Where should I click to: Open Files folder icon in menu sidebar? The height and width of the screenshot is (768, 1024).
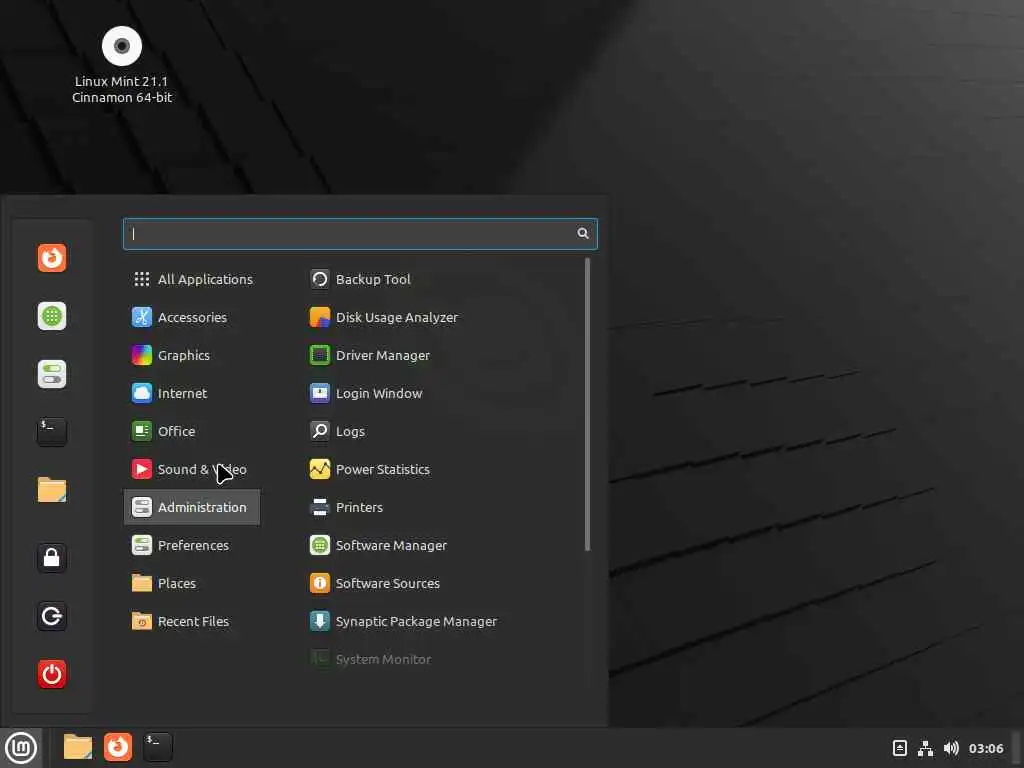click(52, 490)
